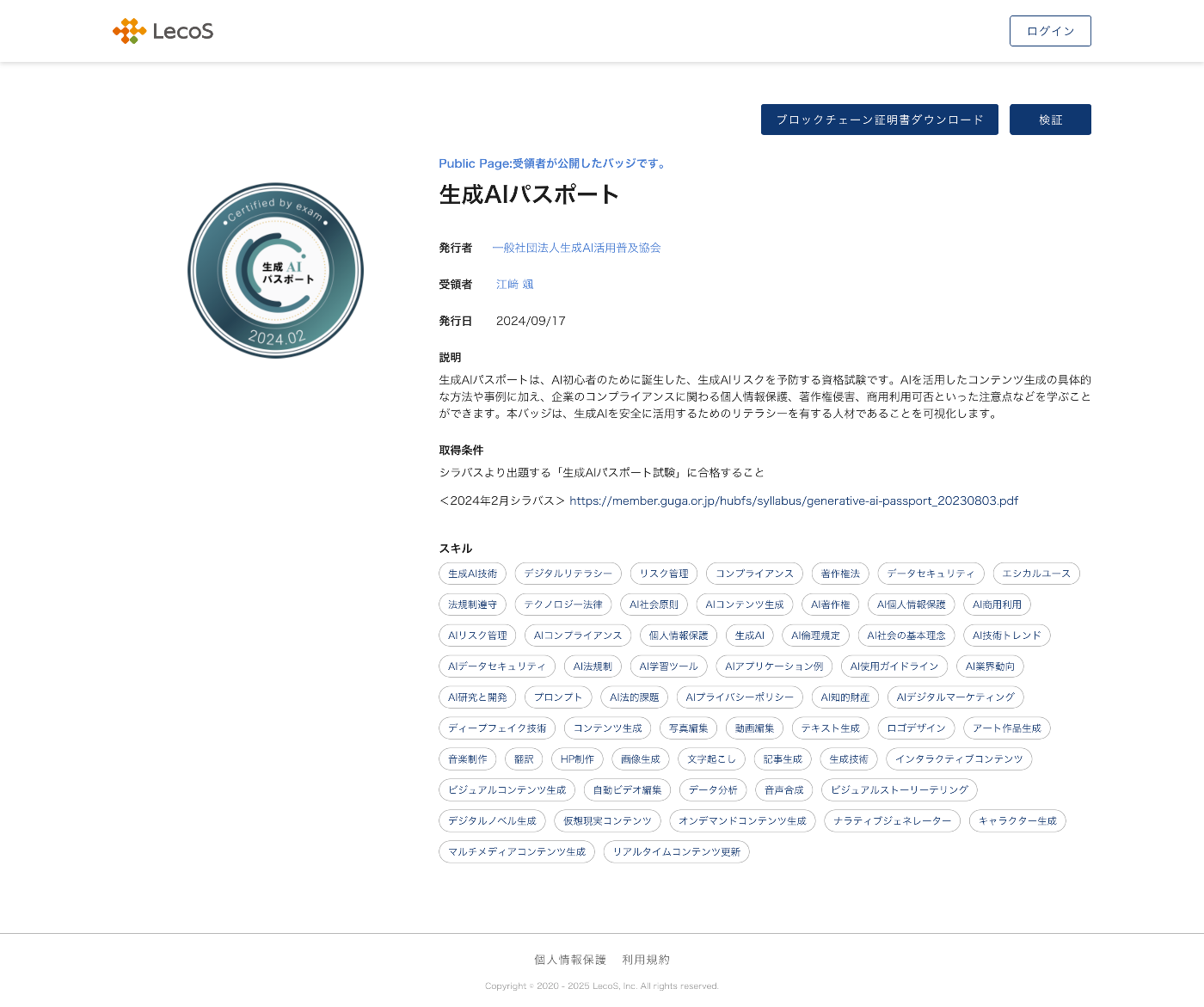The image size is (1204, 1007).
Task: Select the AI著作権 skill tag
Action: pos(830,605)
